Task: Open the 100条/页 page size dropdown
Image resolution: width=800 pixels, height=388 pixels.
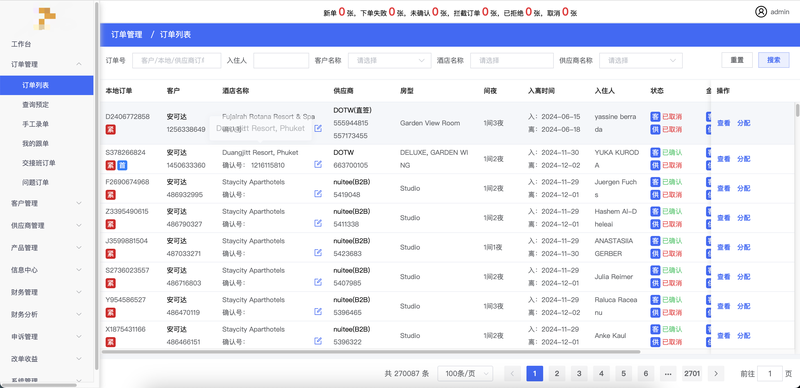Action: point(465,374)
